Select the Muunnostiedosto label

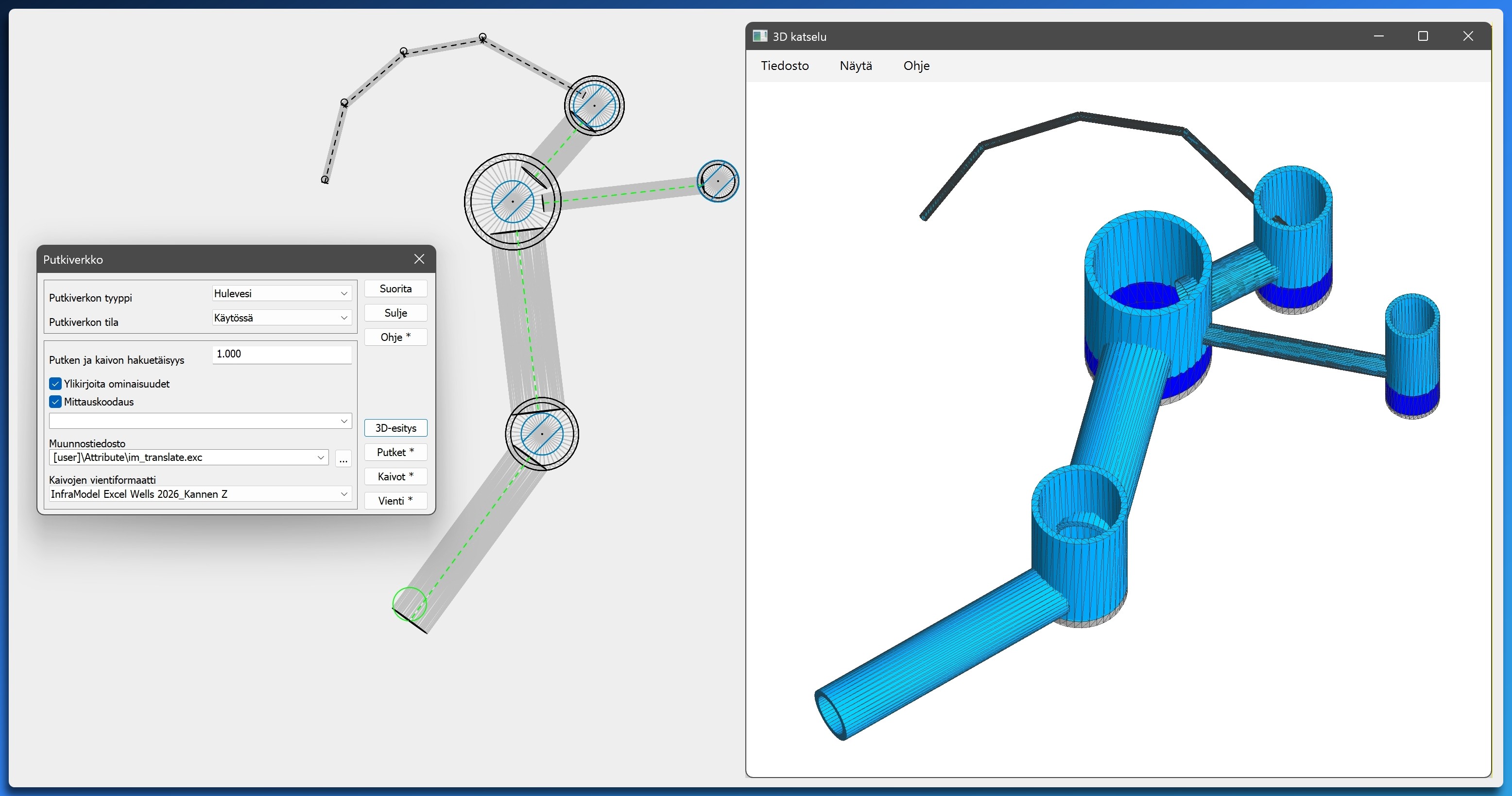[87, 443]
